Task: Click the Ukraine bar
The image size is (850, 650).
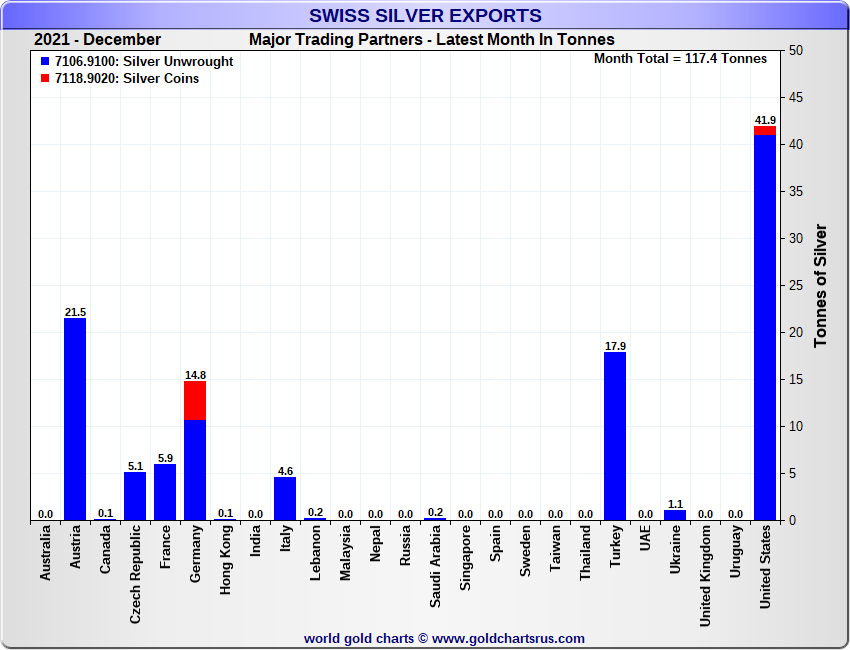Action: [x=675, y=515]
